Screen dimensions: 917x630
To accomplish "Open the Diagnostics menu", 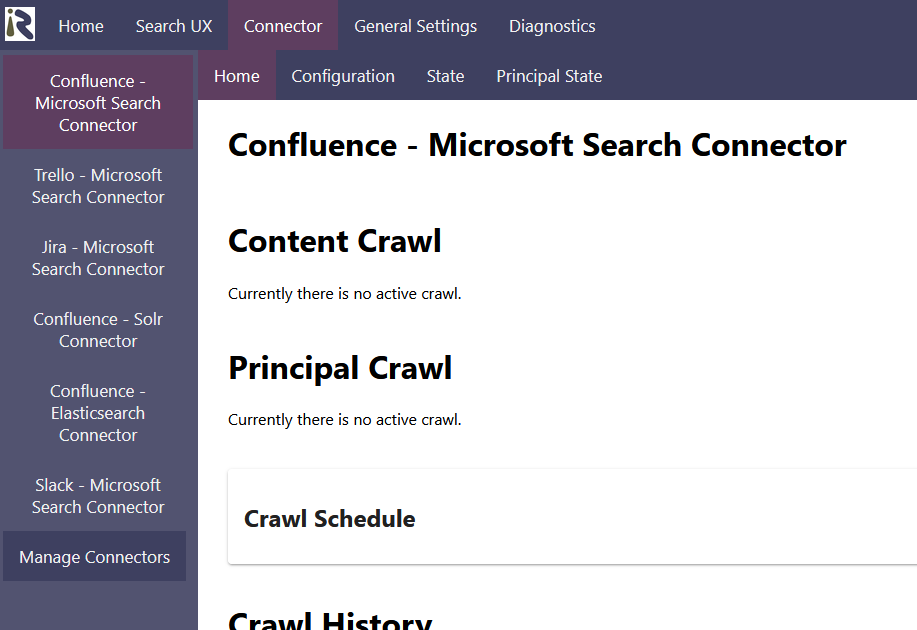I will (x=552, y=26).
